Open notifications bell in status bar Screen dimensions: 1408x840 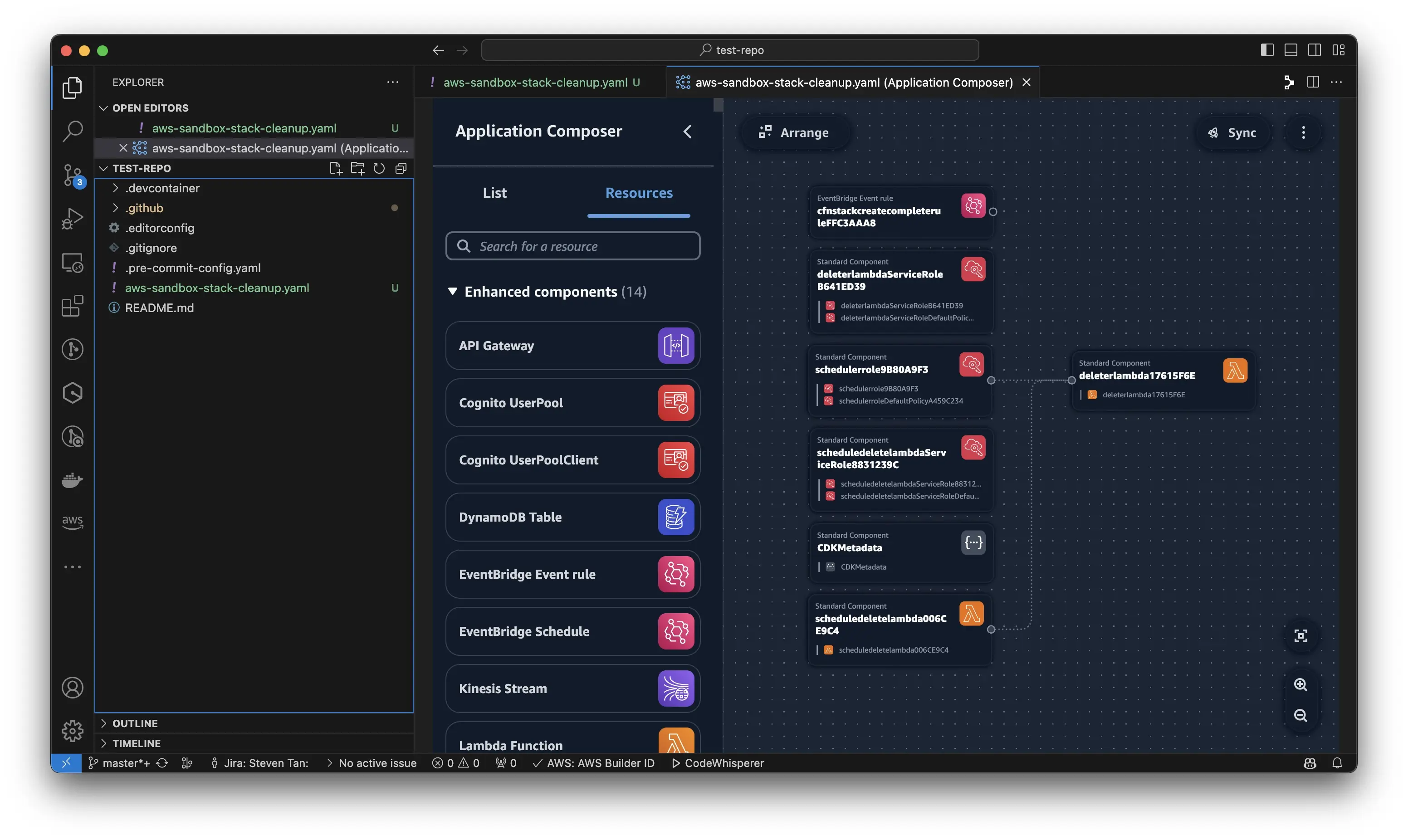[1337, 763]
